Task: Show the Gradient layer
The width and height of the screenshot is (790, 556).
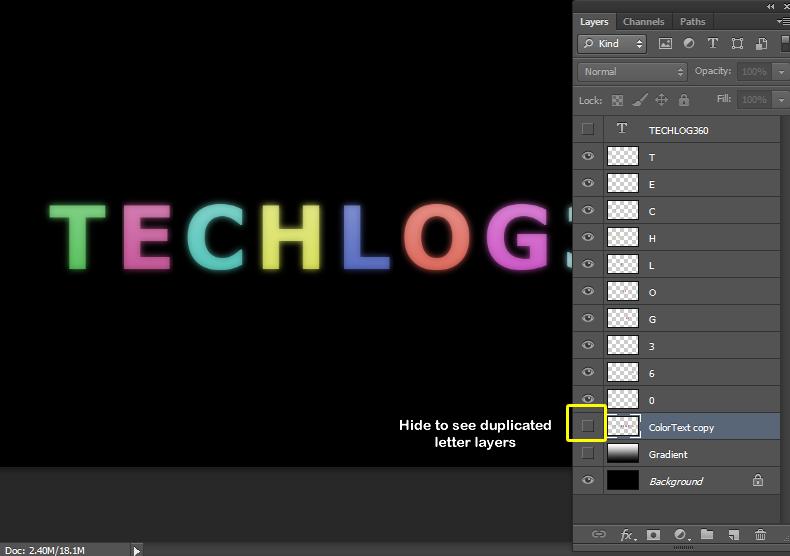Action: click(x=587, y=453)
